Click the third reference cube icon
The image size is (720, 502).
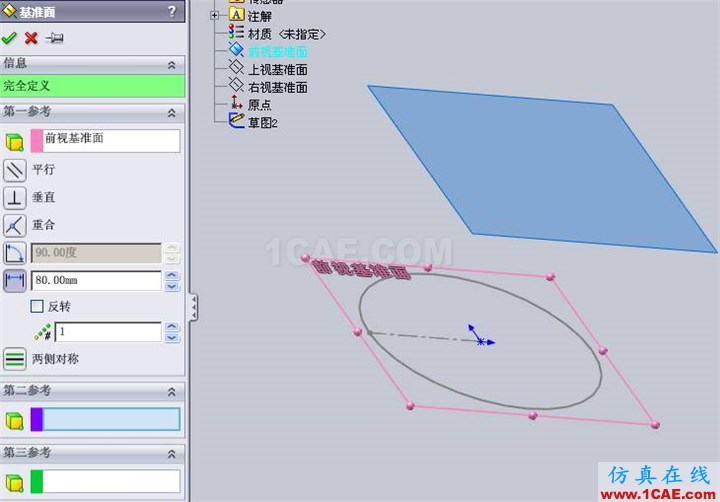(15, 482)
